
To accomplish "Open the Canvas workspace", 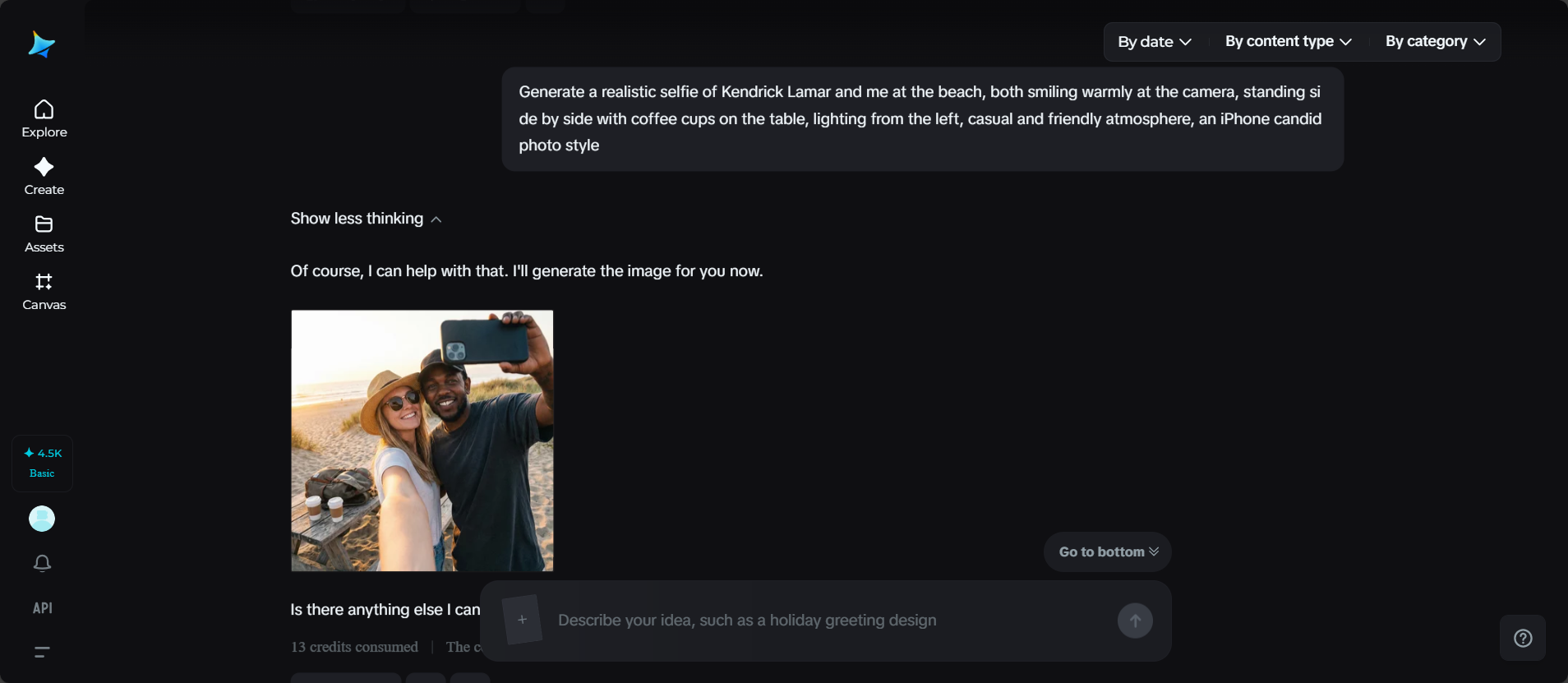I will pos(44,292).
